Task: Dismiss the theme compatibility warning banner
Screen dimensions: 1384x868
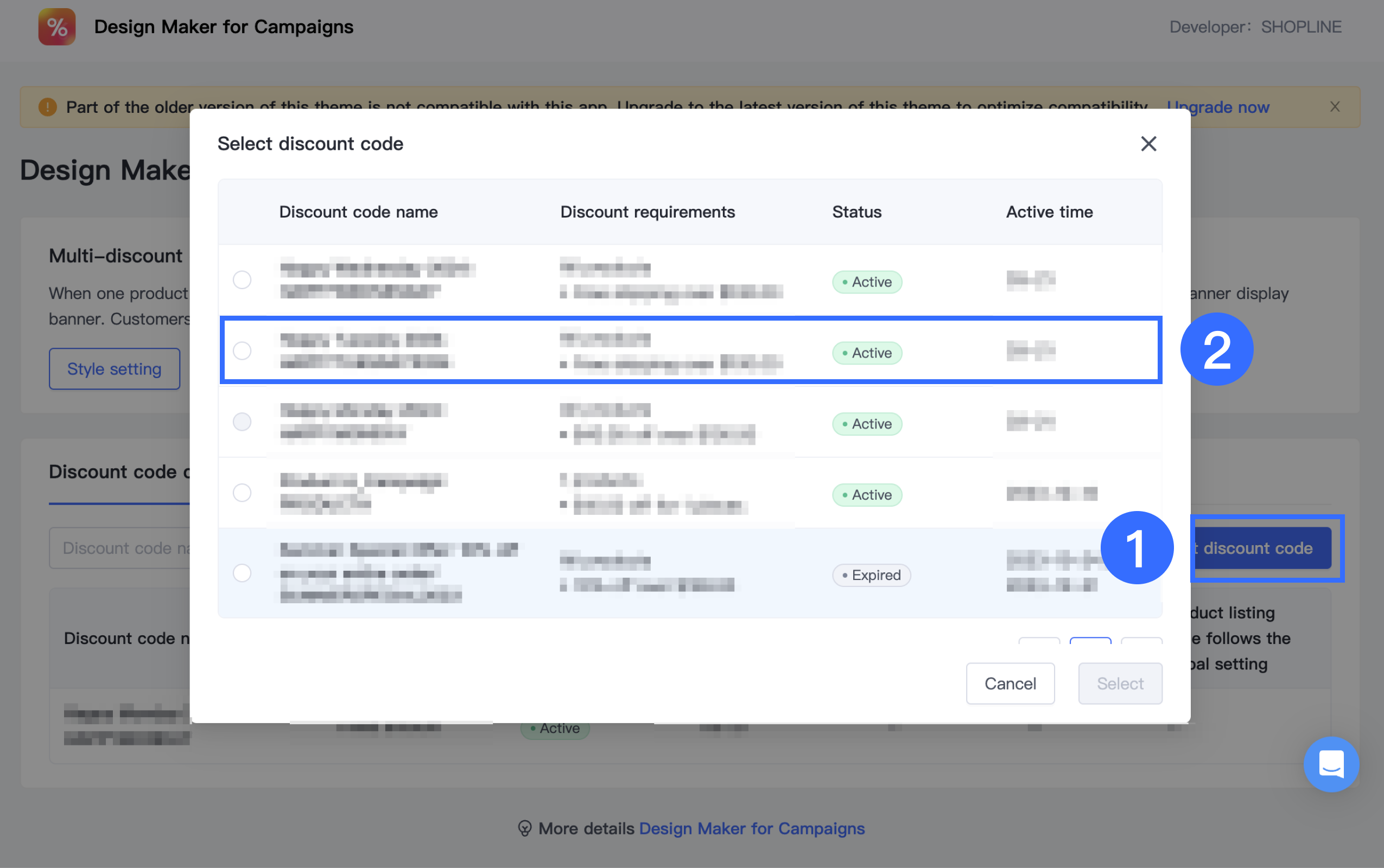Action: click(1335, 107)
